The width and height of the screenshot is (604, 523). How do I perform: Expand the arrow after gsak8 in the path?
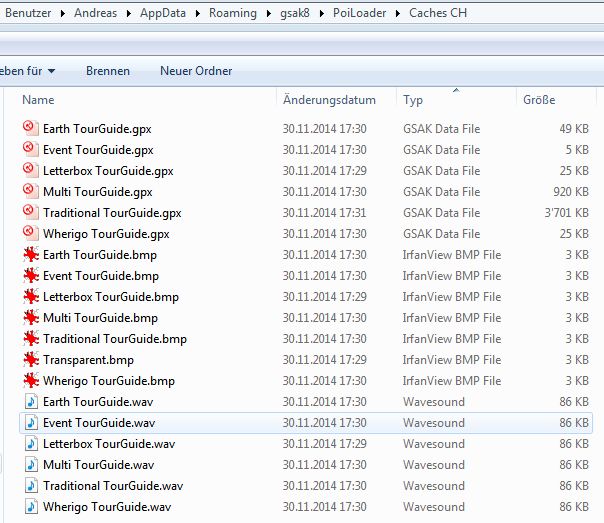pyautogui.click(x=322, y=13)
